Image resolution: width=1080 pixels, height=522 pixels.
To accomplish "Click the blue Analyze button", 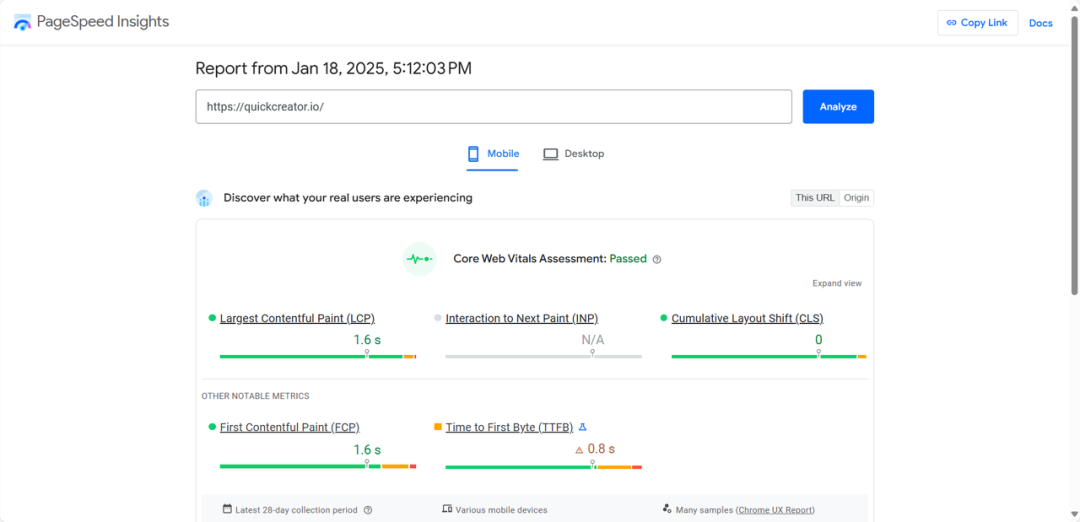I will (838, 107).
